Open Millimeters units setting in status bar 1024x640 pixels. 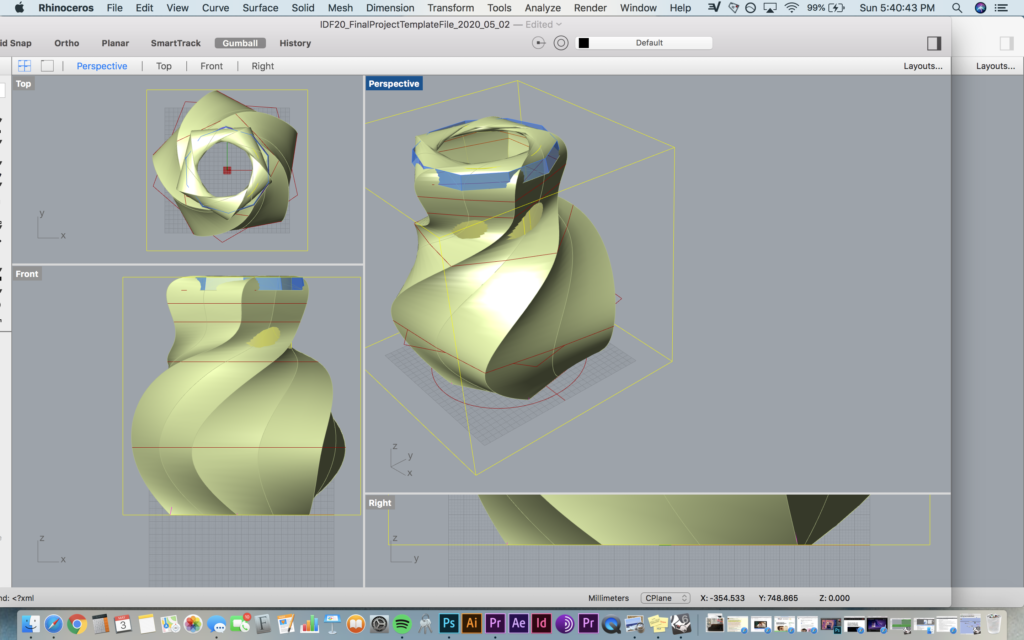608,598
